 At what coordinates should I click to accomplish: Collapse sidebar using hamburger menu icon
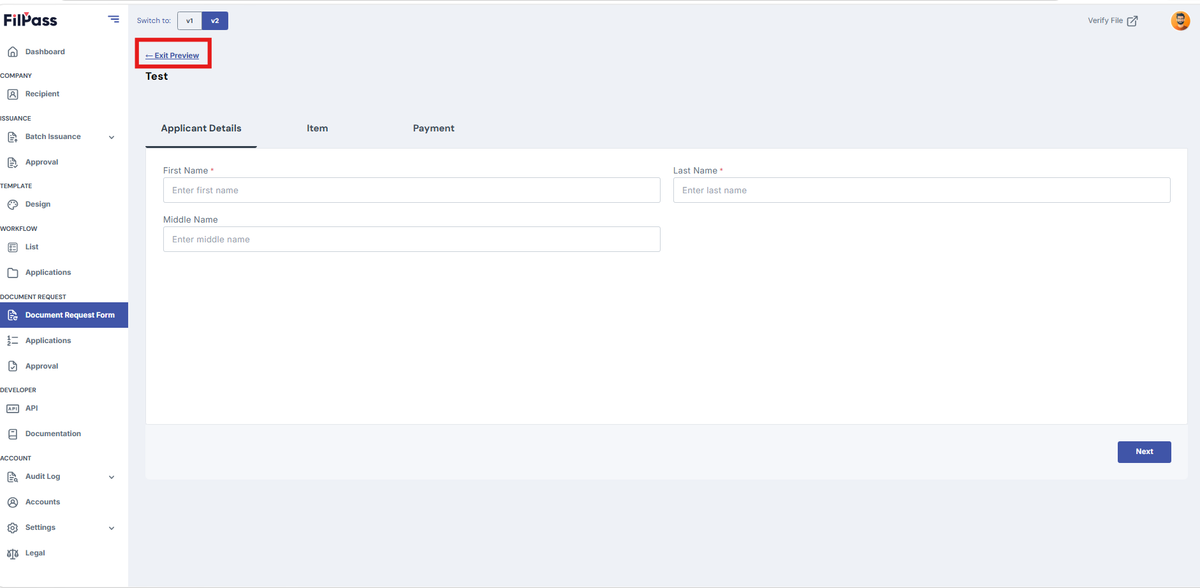(x=113, y=20)
